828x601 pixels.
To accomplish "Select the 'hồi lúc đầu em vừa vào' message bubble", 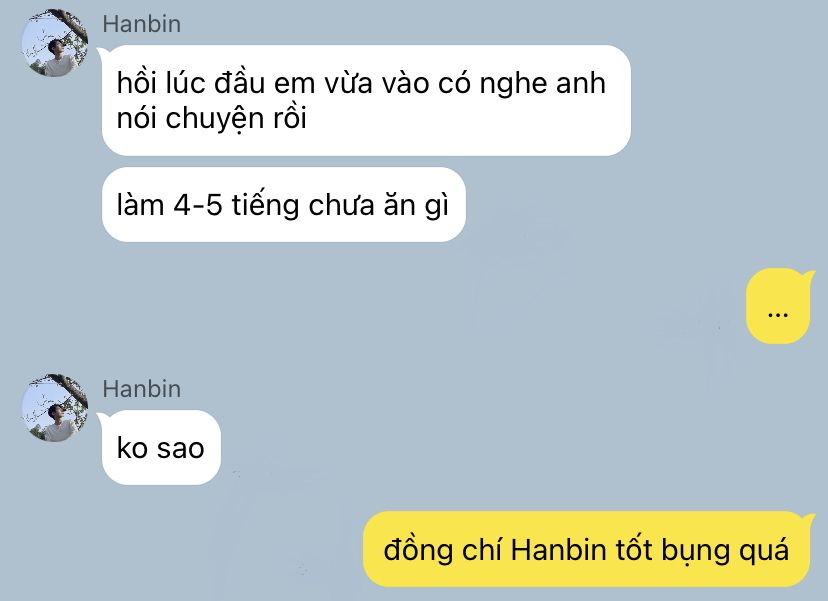I will 366,100.
